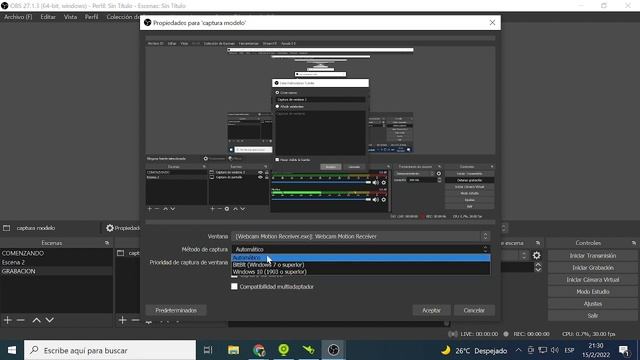640x360 pixels.
Task: Move the selected scene down
Action: pyautogui.click(x=49, y=320)
